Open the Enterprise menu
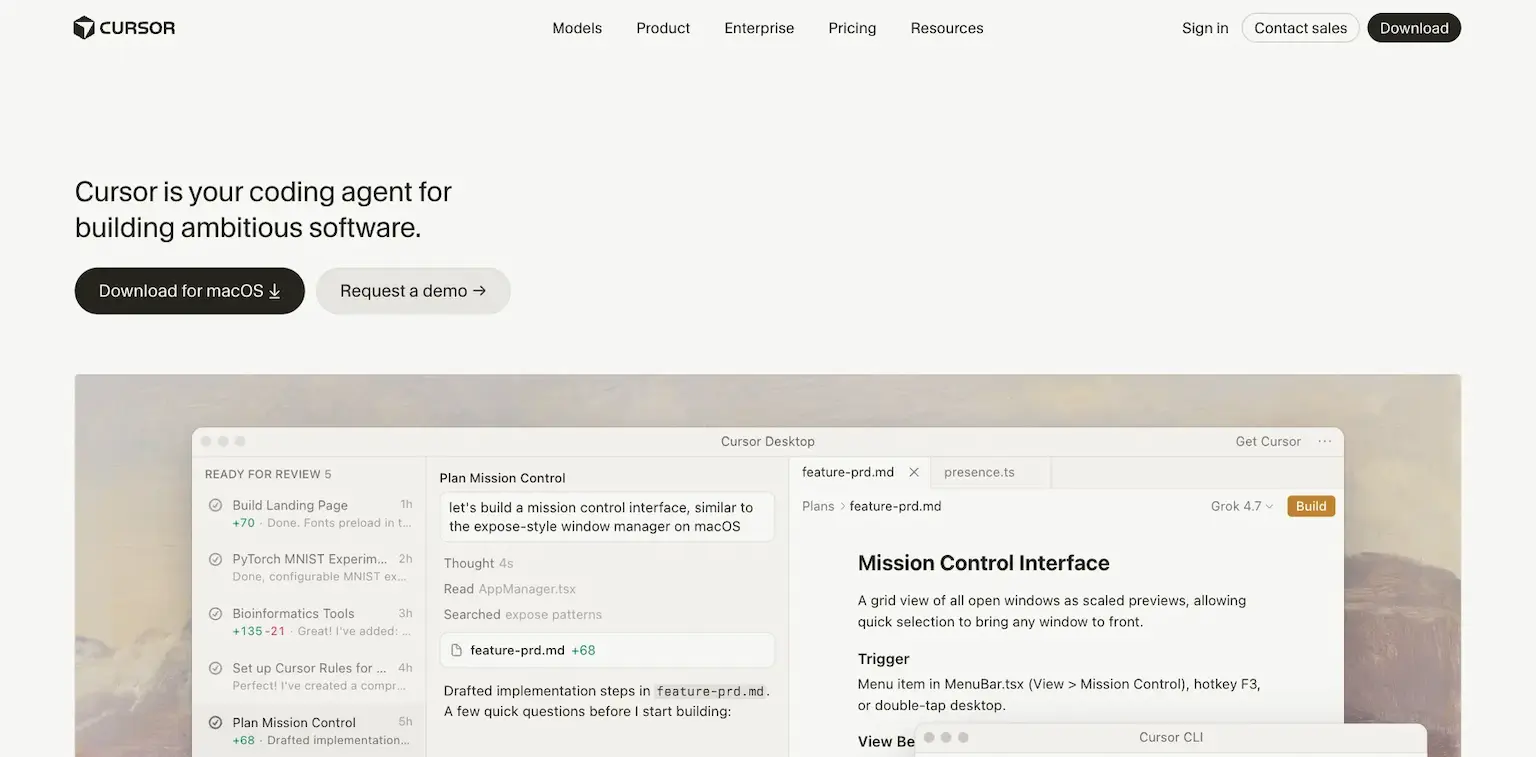 [759, 28]
